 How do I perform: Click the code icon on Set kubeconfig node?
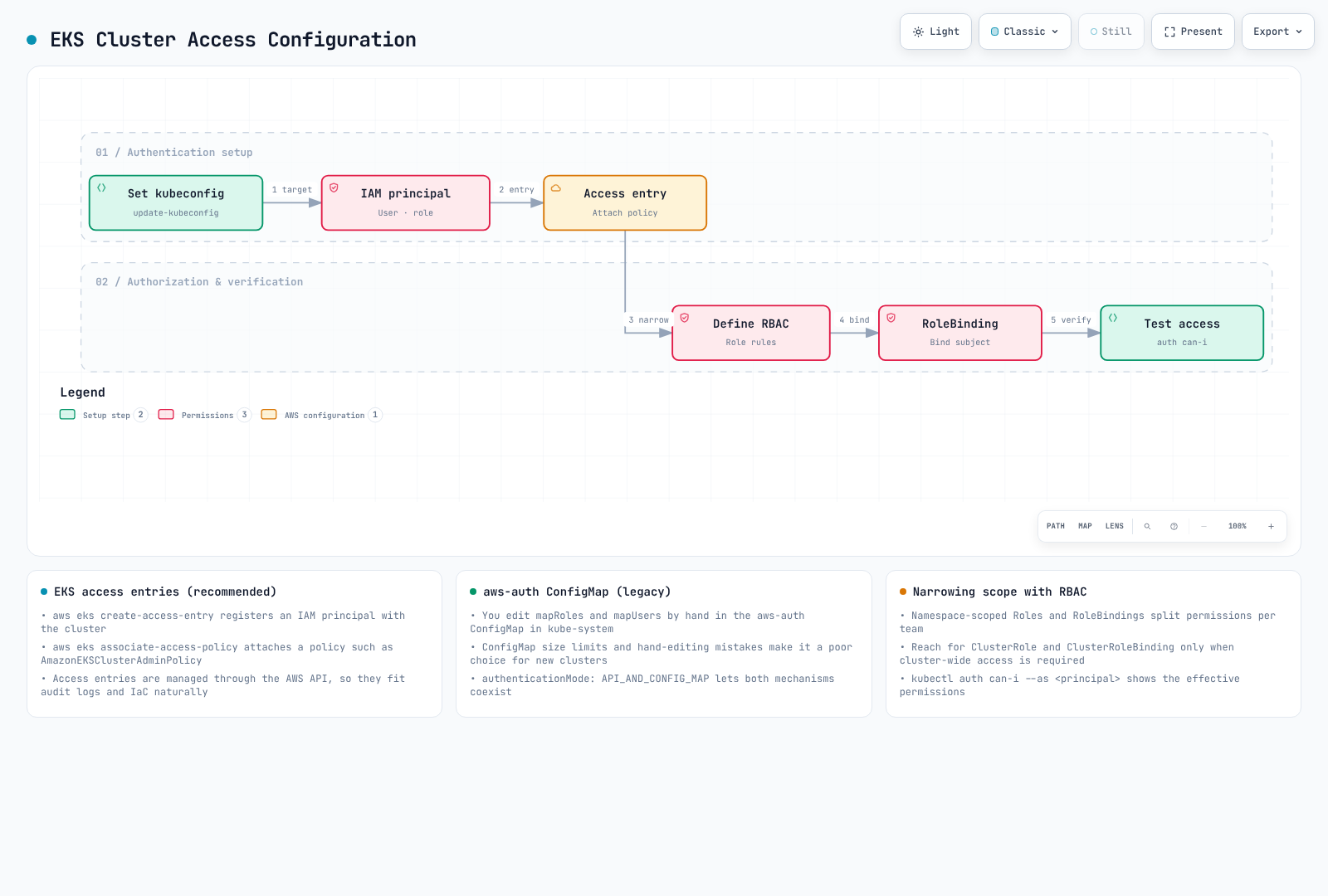101,187
